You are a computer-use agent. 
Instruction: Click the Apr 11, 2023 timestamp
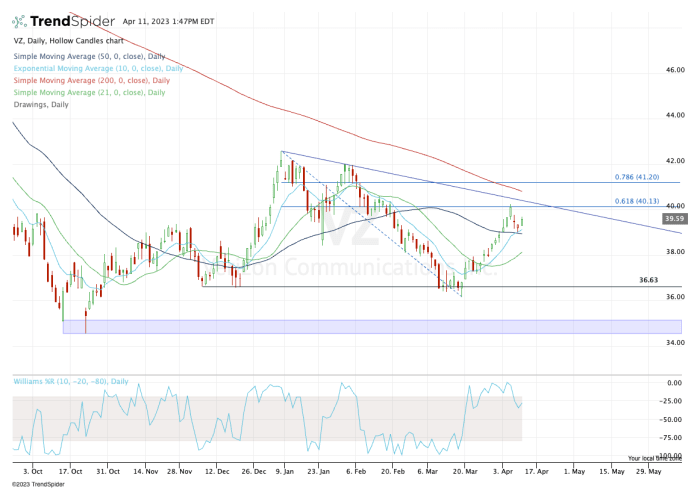168,20
